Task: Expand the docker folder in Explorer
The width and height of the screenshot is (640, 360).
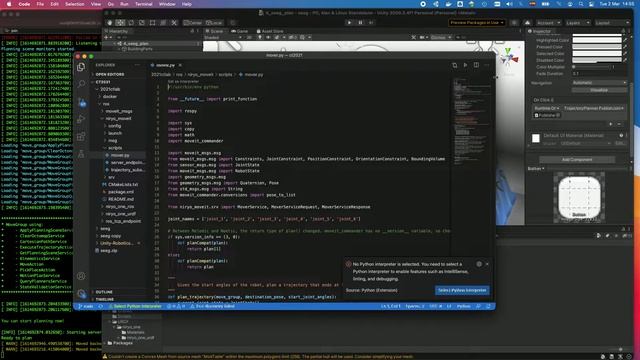Action: (x=110, y=96)
